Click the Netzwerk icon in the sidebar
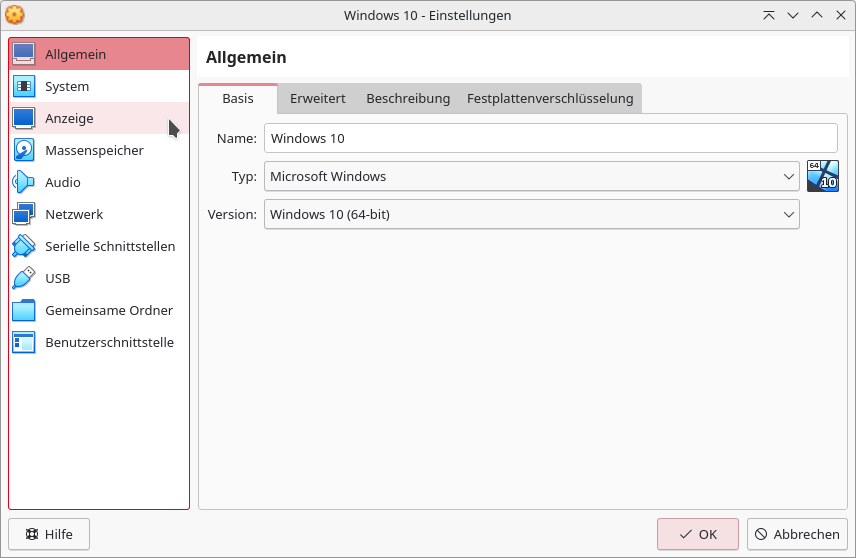 tap(24, 214)
